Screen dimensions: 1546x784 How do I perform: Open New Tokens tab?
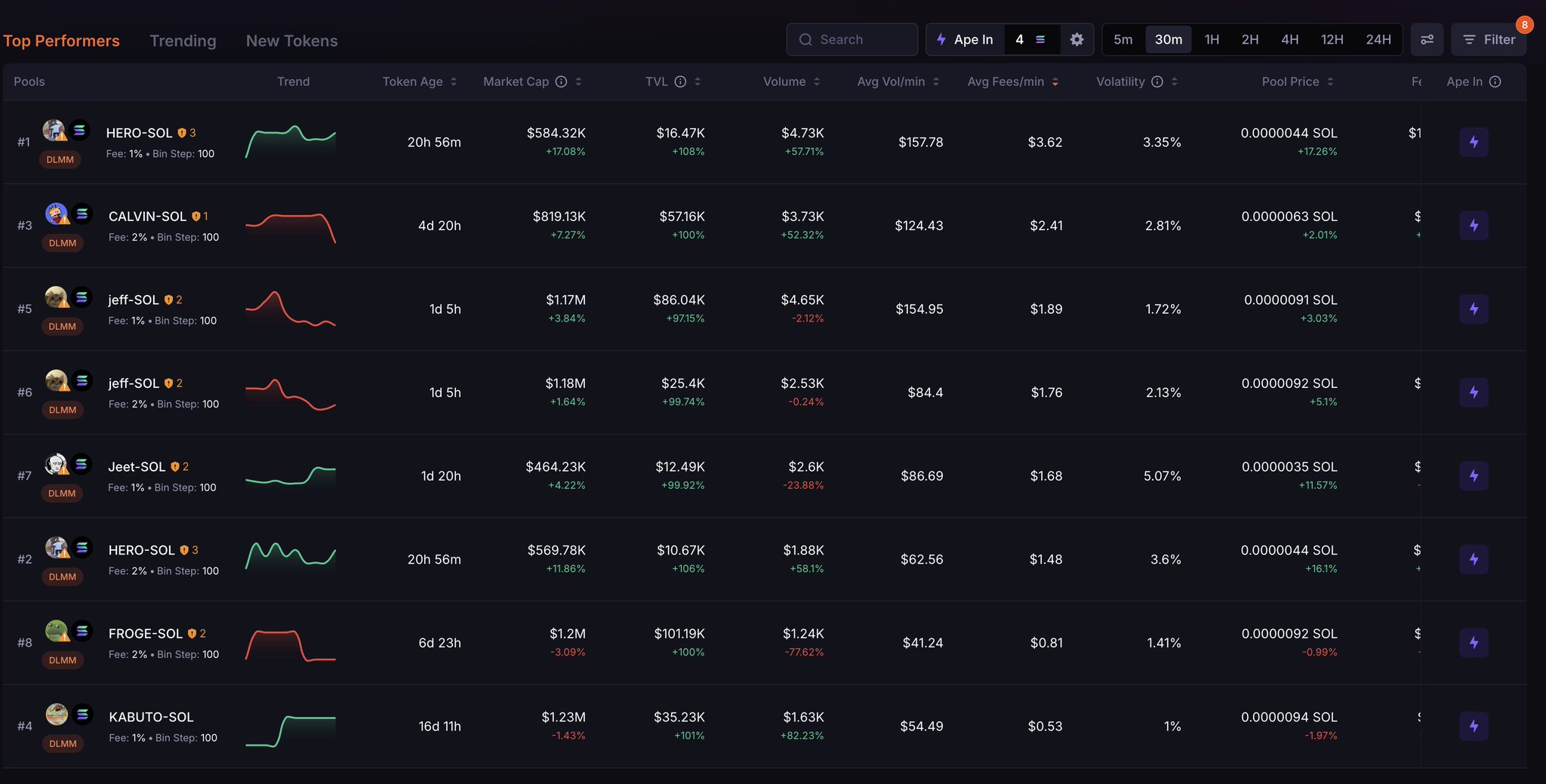click(291, 41)
